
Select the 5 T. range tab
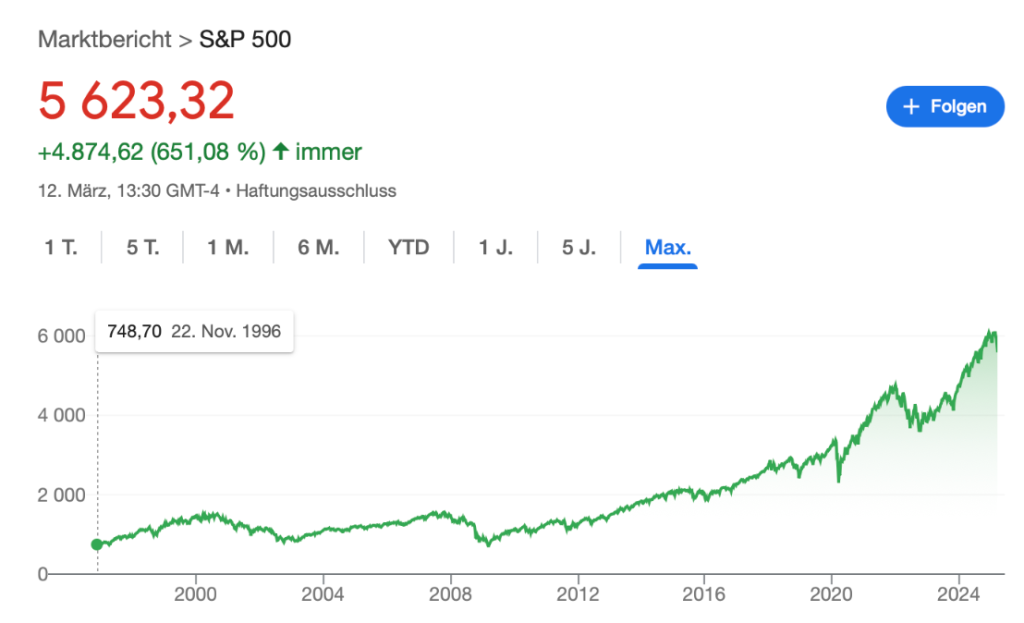point(142,247)
